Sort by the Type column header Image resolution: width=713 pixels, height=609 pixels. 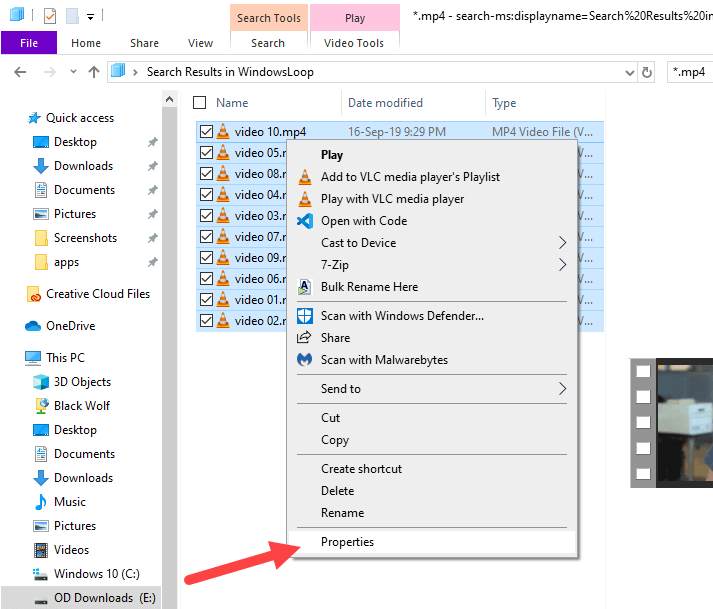(x=504, y=103)
